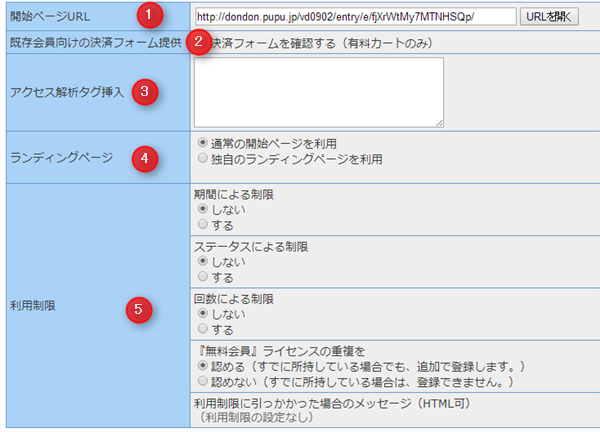Click red marker 4 next to ランディングページ
Screen dimensions: 600x432
(145, 158)
